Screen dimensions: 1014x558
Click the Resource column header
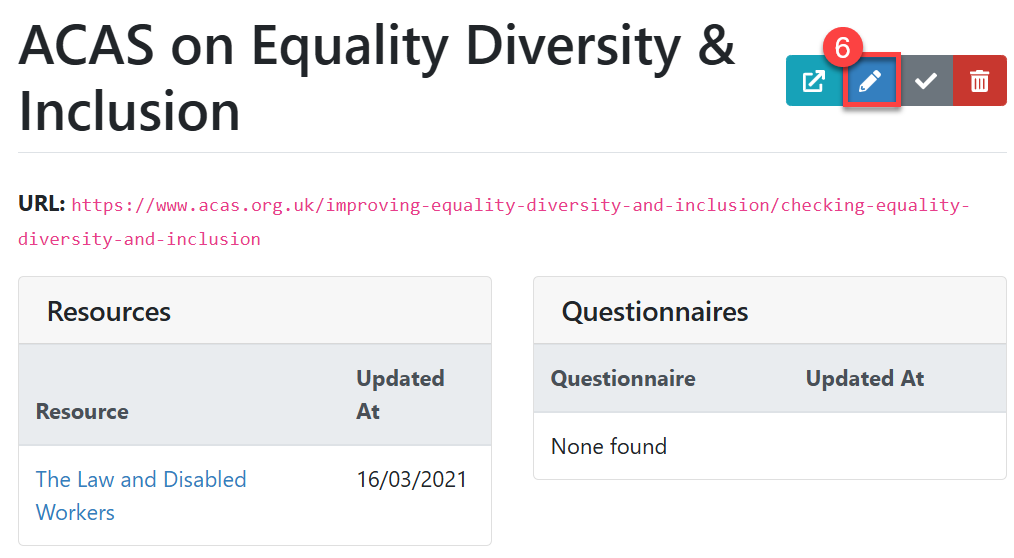[82, 411]
